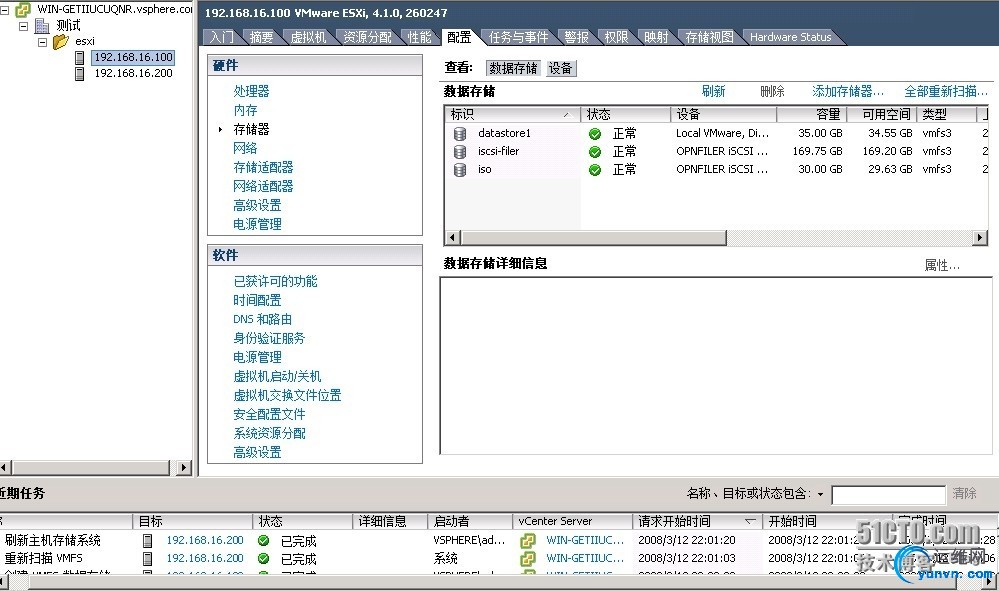The image size is (999, 591).
Task: Open the 虚拟机 tab
Action: pos(308,37)
